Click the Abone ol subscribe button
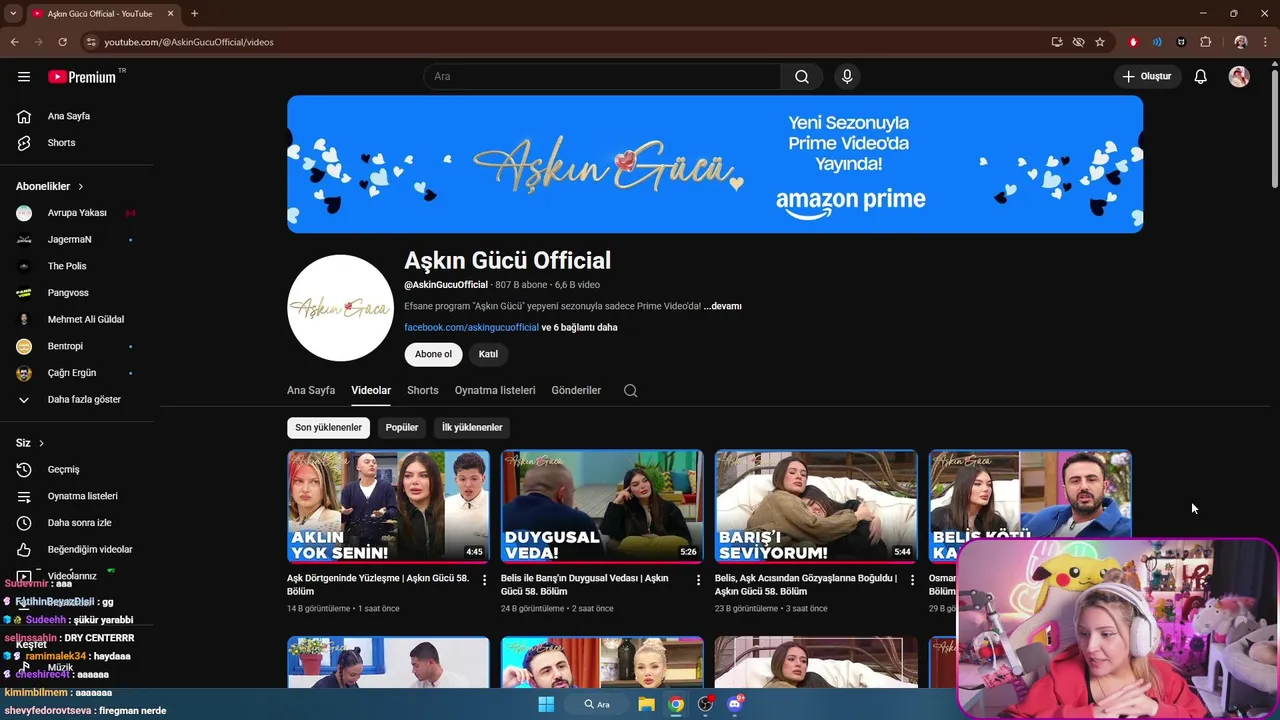Screen dimensions: 1280x720 pos(433,354)
